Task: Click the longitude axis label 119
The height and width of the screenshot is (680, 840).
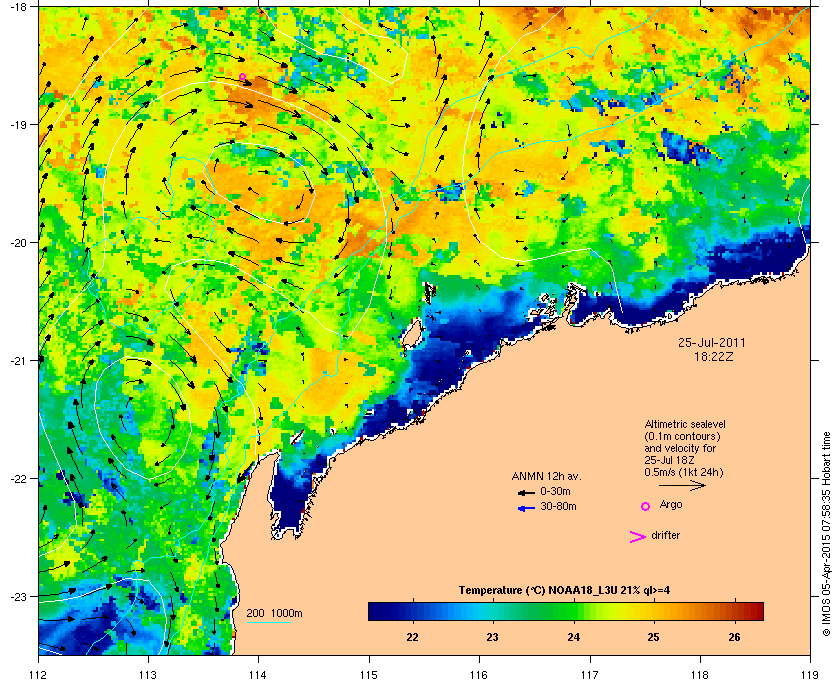Action: tap(811, 674)
